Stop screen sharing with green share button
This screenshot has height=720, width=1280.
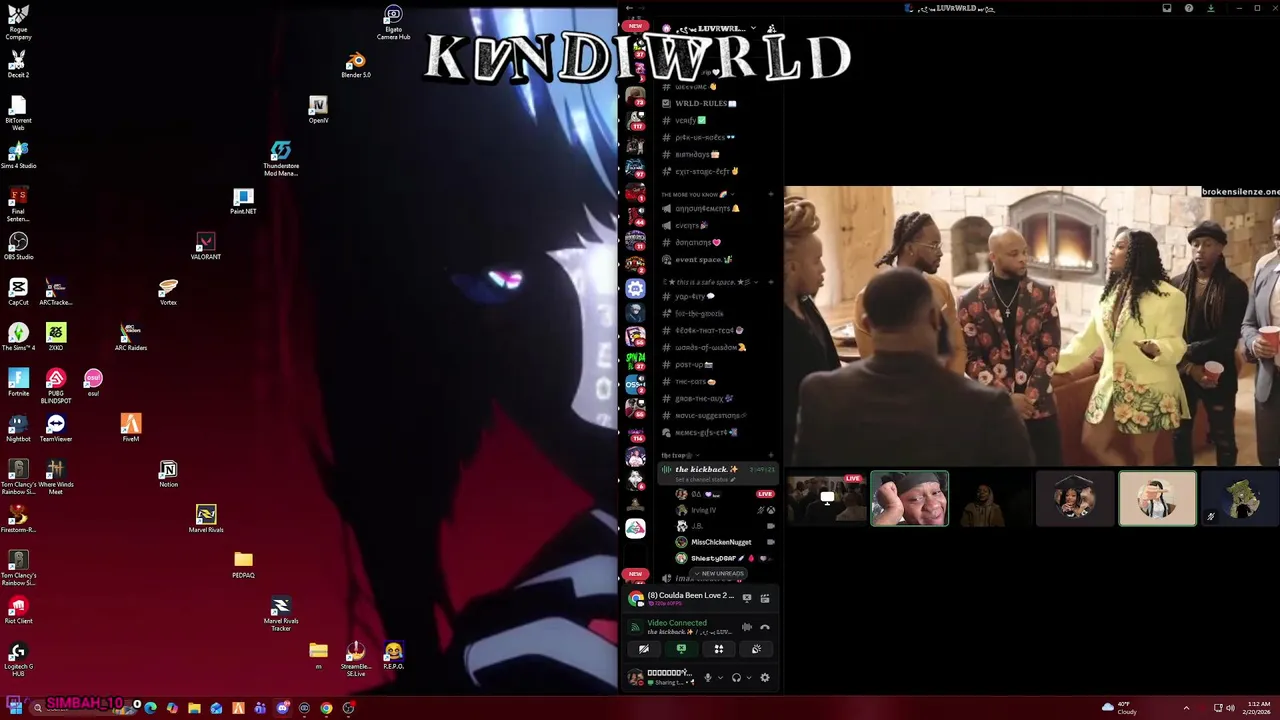(681, 649)
